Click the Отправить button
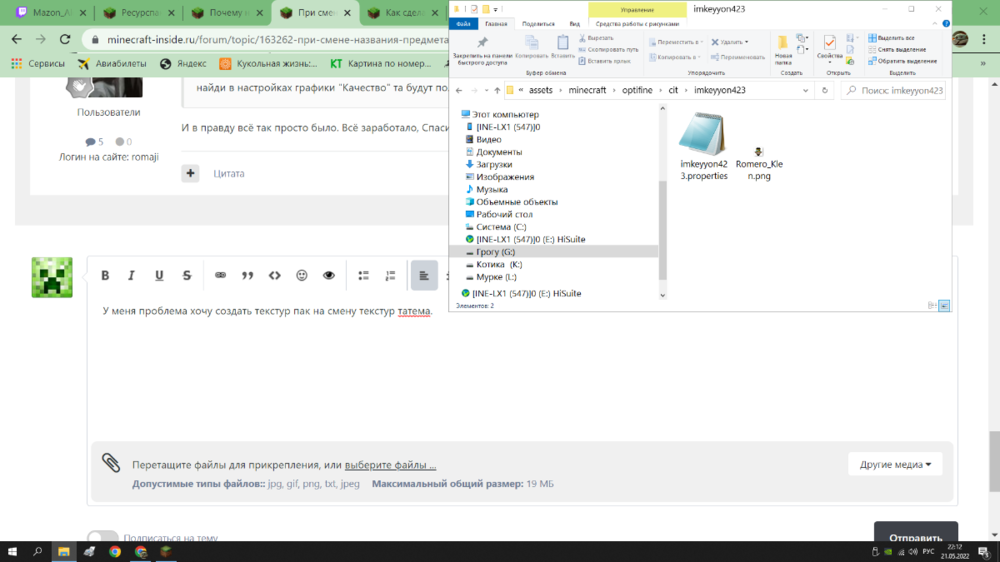 (916, 535)
